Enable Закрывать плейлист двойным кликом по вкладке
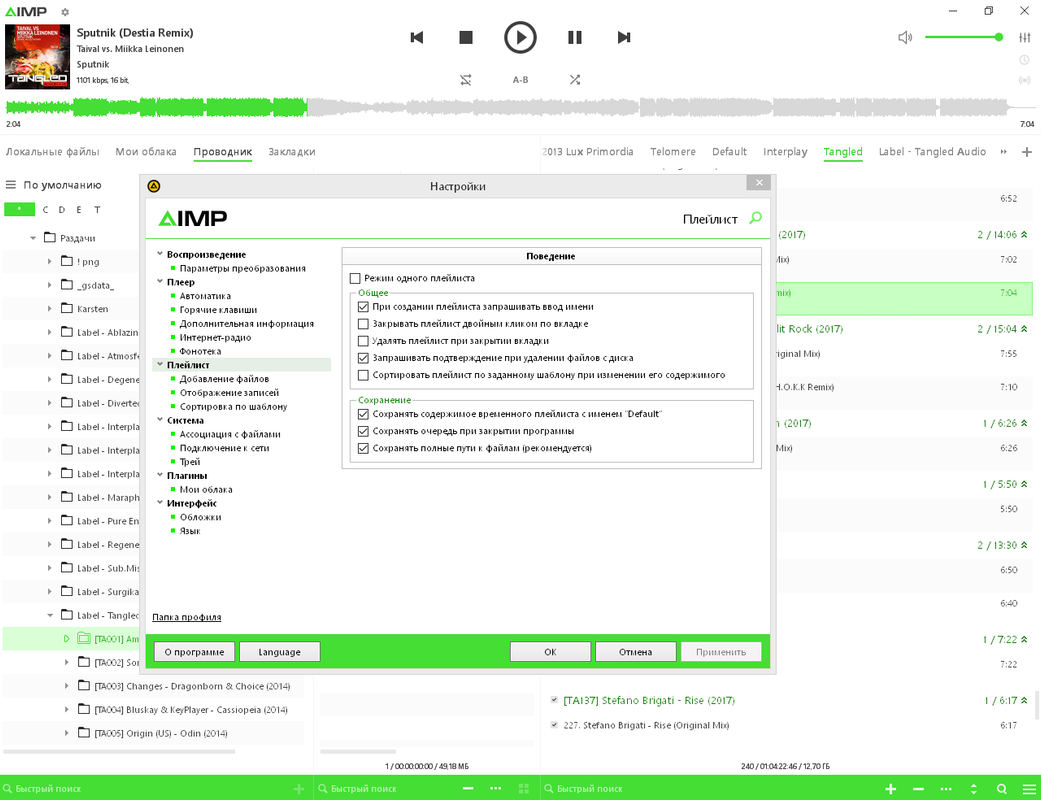The width and height of the screenshot is (1041, 800). coord(363,324)
